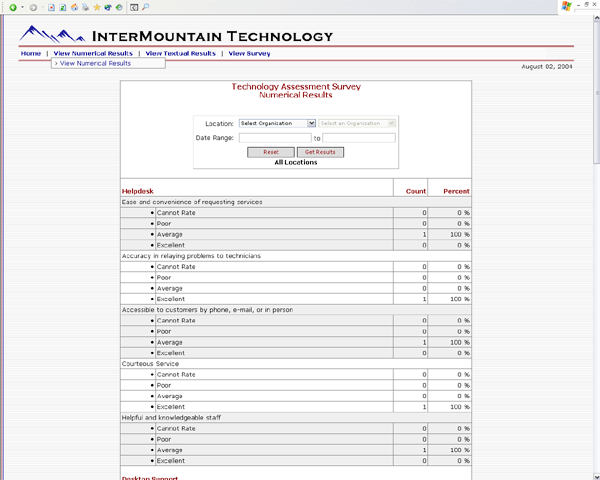This screenshot has width=600, height=480.
Task: Click Poor under Ease and convenience
Action: 164,224
